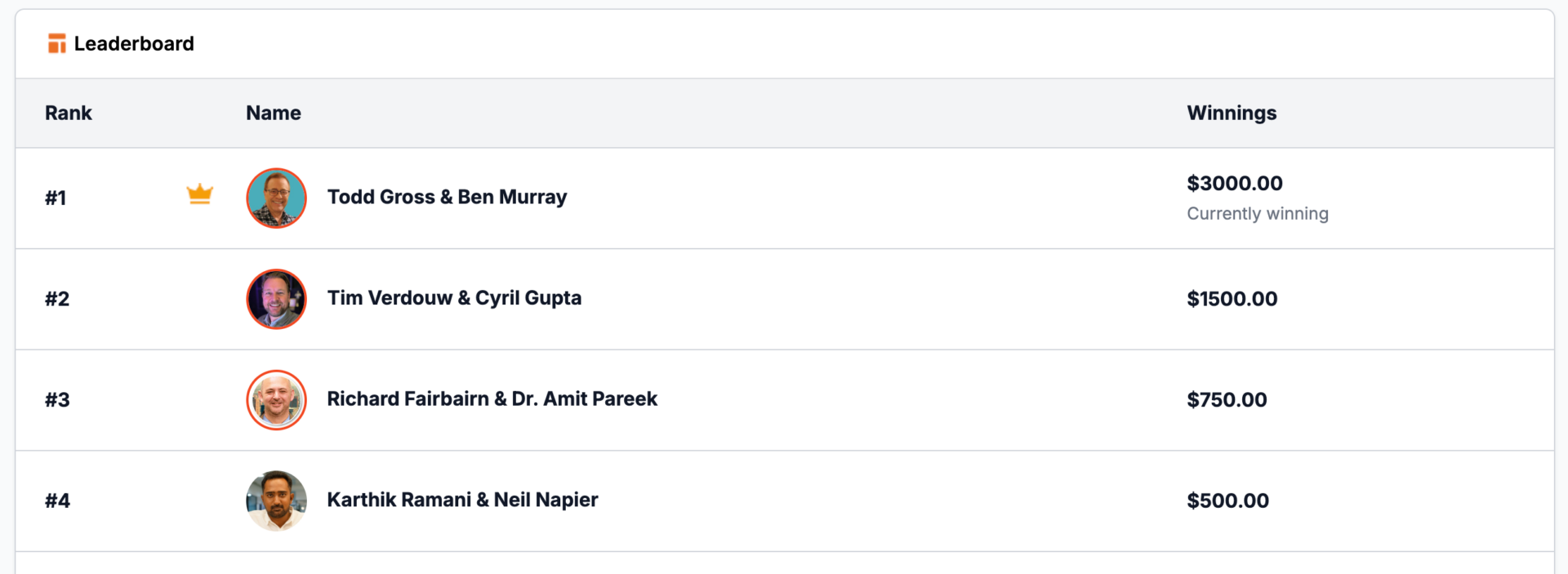Click the Name column header
This screenshot has height=574, width=1568.
[274, 113]
